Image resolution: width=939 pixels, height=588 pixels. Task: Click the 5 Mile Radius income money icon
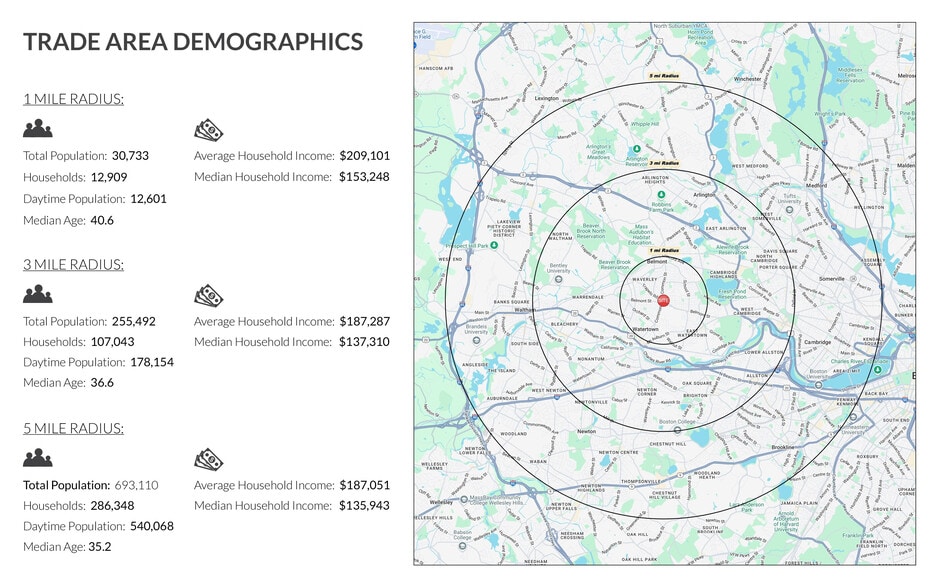208,458
